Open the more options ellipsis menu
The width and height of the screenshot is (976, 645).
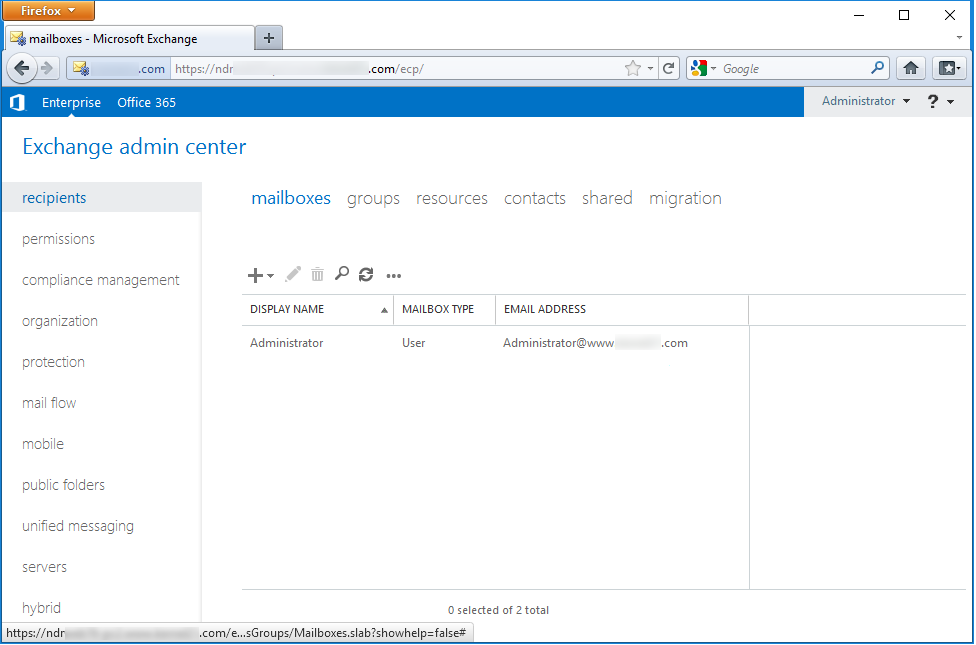pyautogui.click(x=393, y=275)
